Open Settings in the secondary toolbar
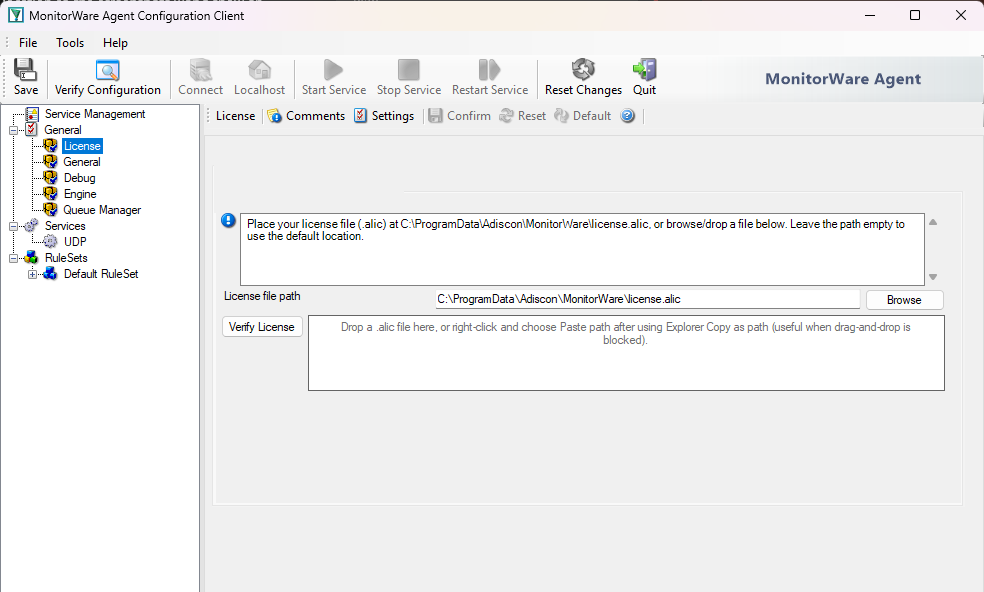Image resolution: width=984 pixels, height=592 pixels. click(384, 116)
